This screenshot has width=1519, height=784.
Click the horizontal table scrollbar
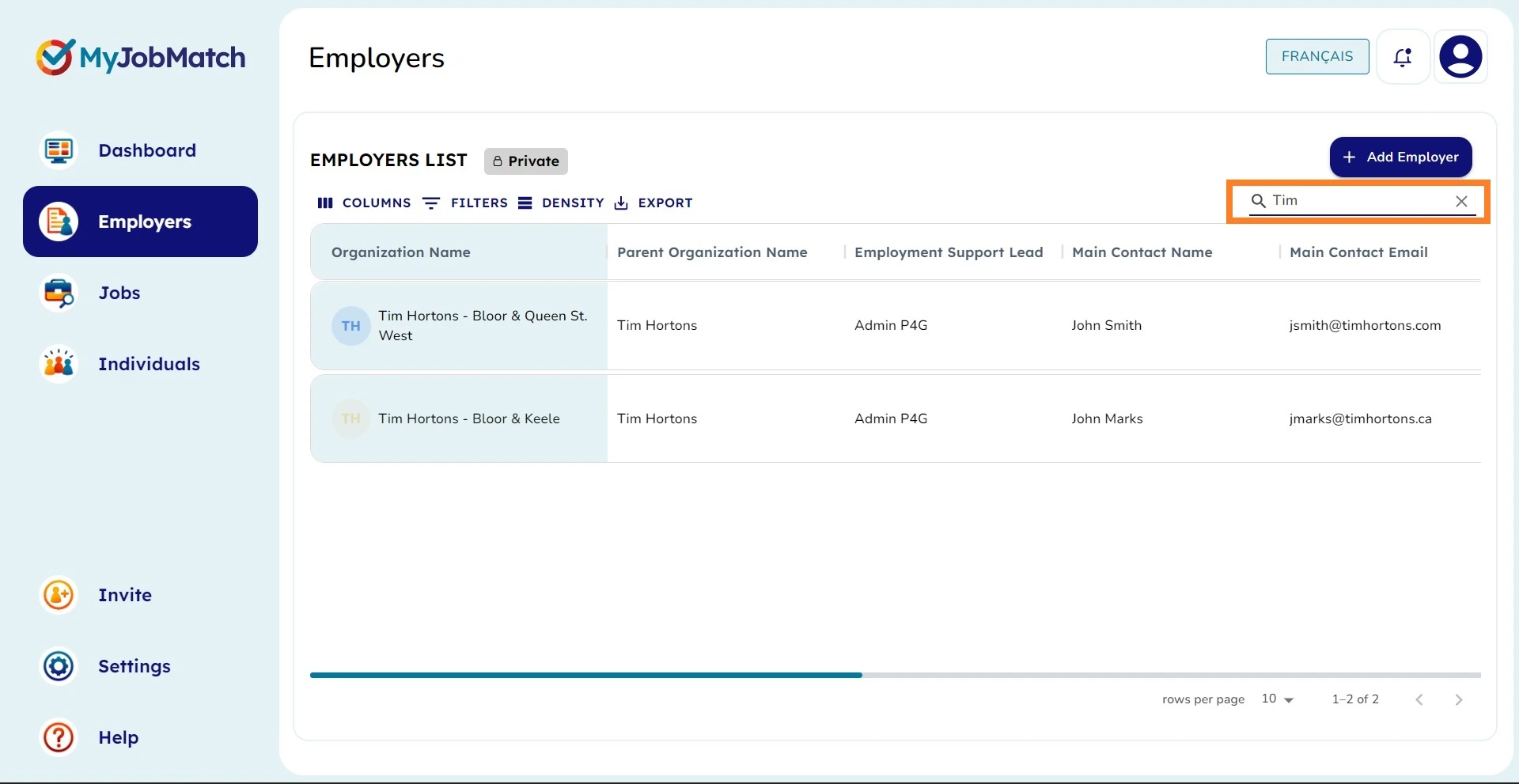[586, 675]
